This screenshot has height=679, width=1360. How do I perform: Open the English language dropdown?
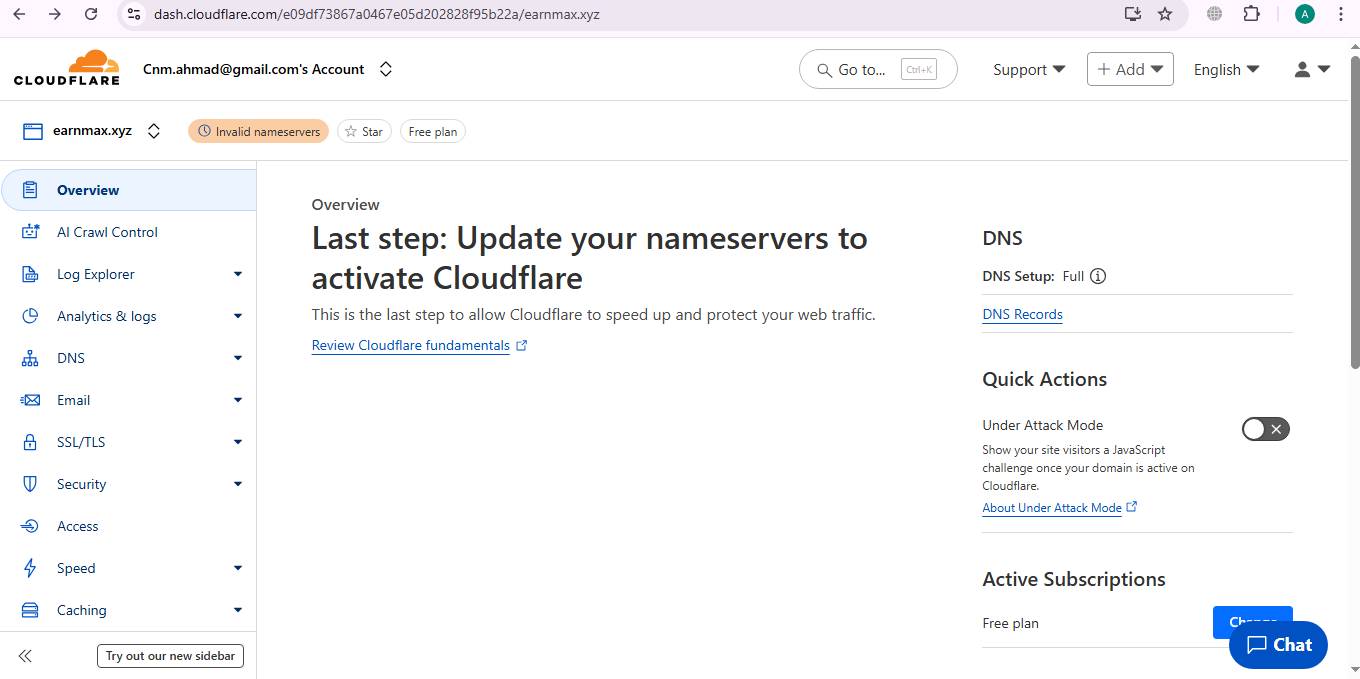pyautogui.click(x=1225, y=69)
